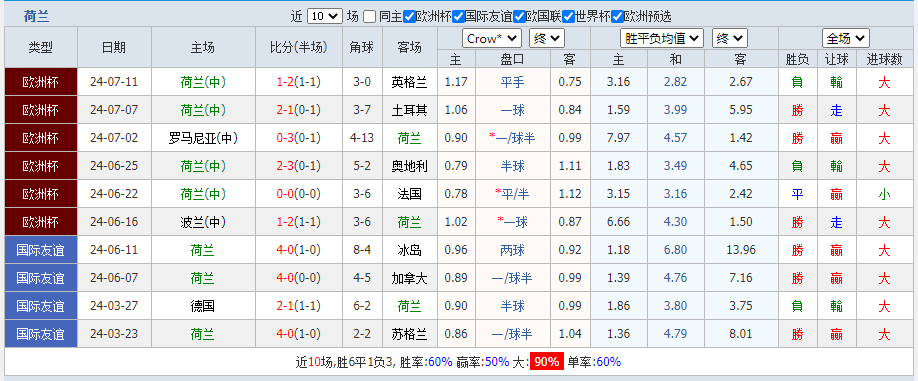Image resolution: width=918 pixels, height=381 pixels.
Task: Uncheck the 国际友谊 filter checkbox
Action: click(458, 16)
